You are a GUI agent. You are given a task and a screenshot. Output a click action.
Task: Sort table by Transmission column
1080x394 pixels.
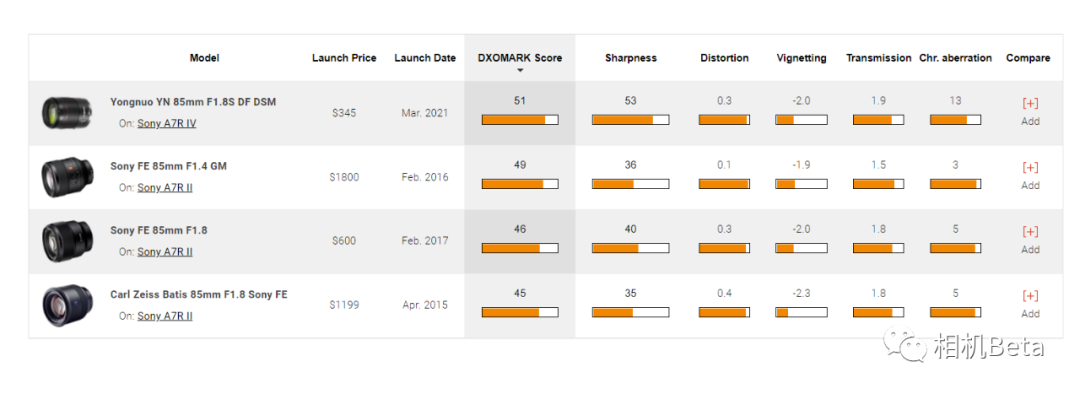point(878,58)
